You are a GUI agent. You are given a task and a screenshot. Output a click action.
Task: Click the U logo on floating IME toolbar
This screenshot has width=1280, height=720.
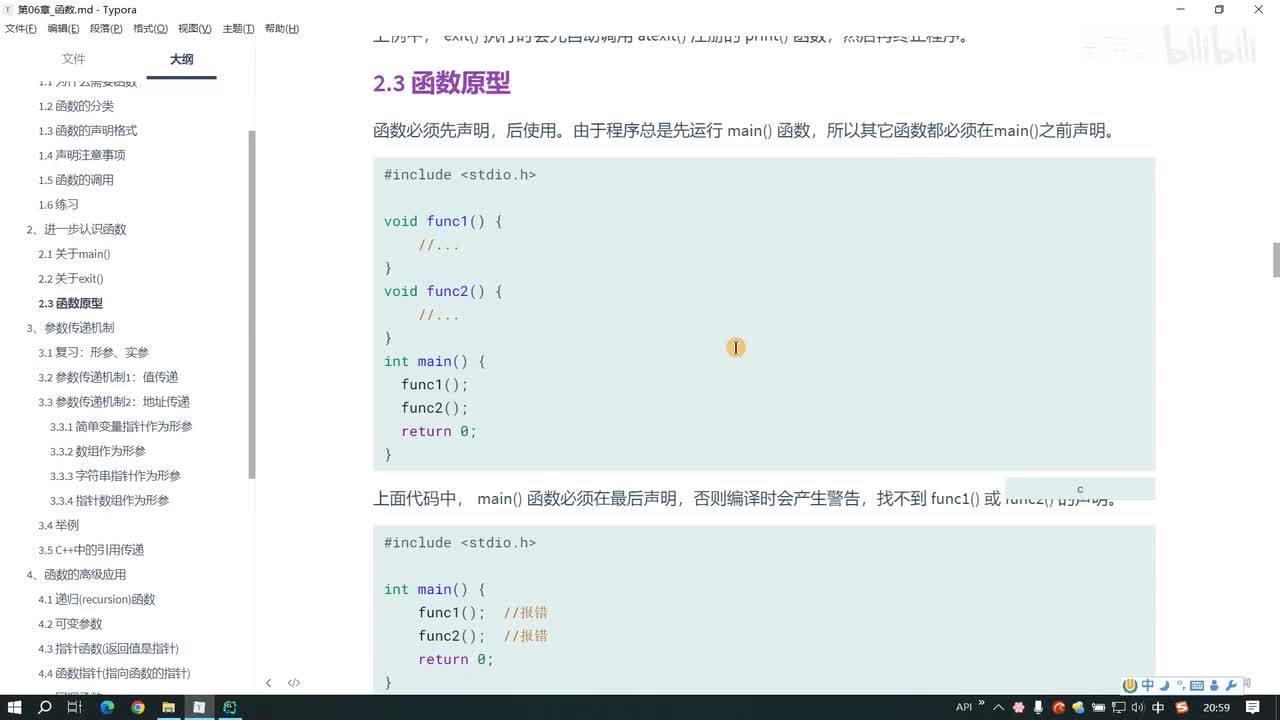(x=1130, y=685)
